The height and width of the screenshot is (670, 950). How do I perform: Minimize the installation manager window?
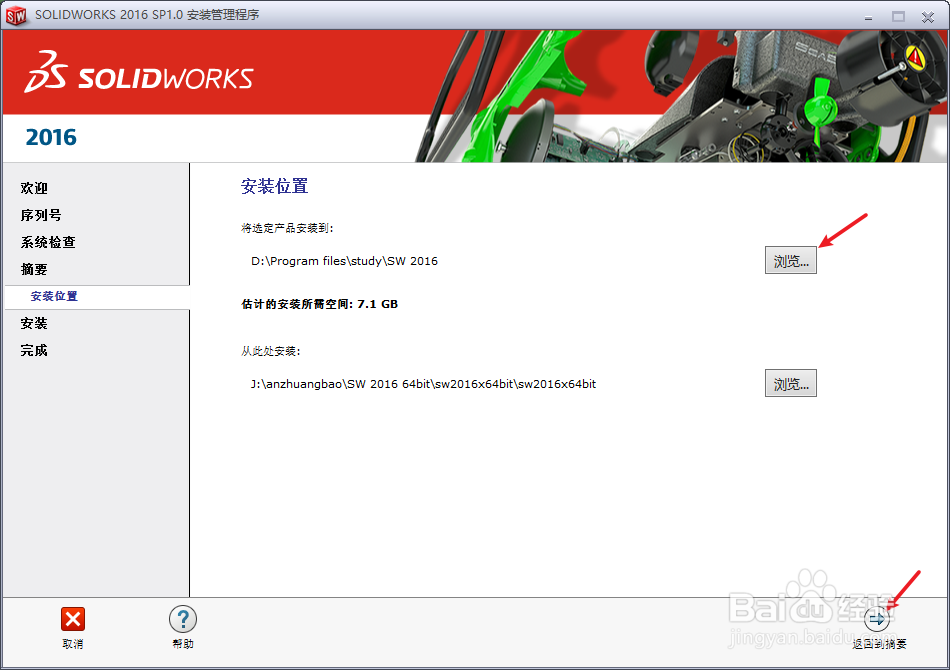click(x=868, y=17)
